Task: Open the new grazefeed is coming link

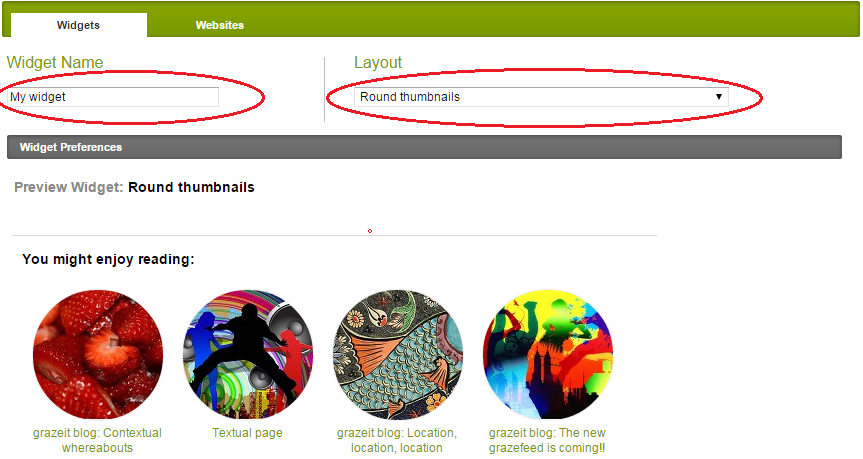Action: [x=547, y=440]
